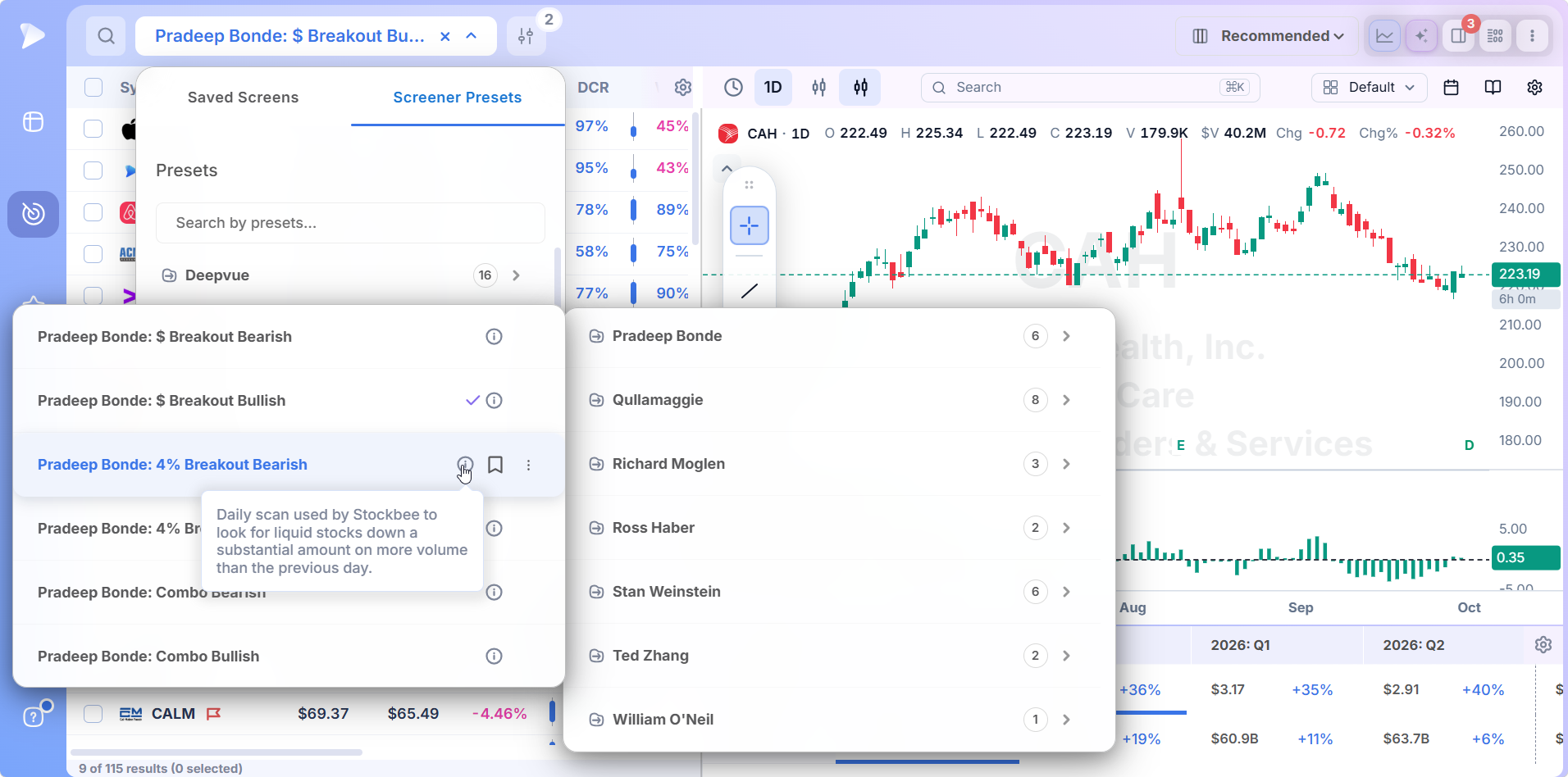Open the book icon in chart toolbar
Screen dimensions: 1568x777
coord(1493,88)
